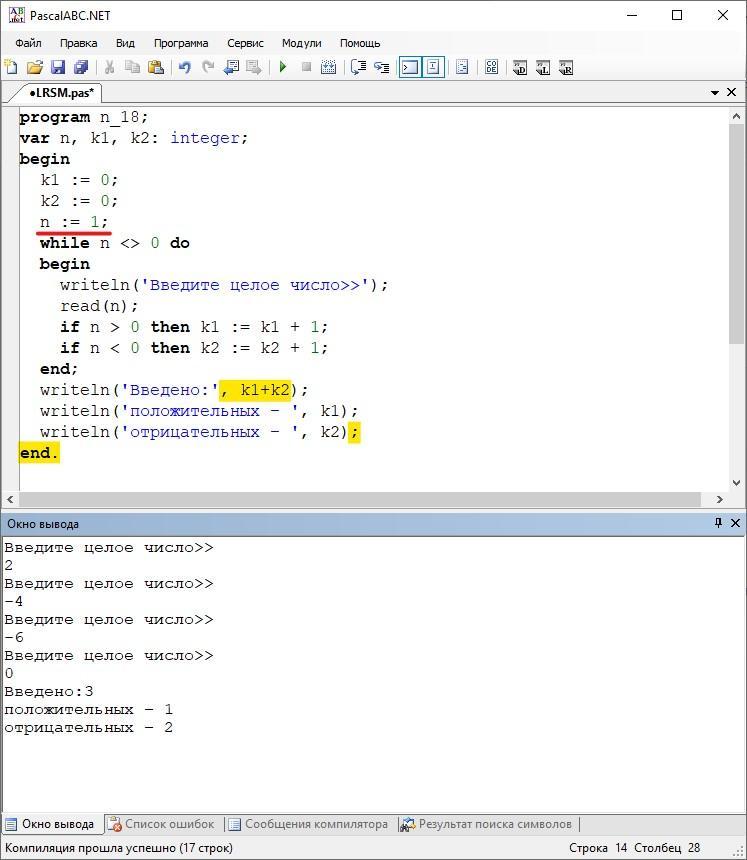
Task: Switch to Список ошибок tab
Action: point(162,824)
